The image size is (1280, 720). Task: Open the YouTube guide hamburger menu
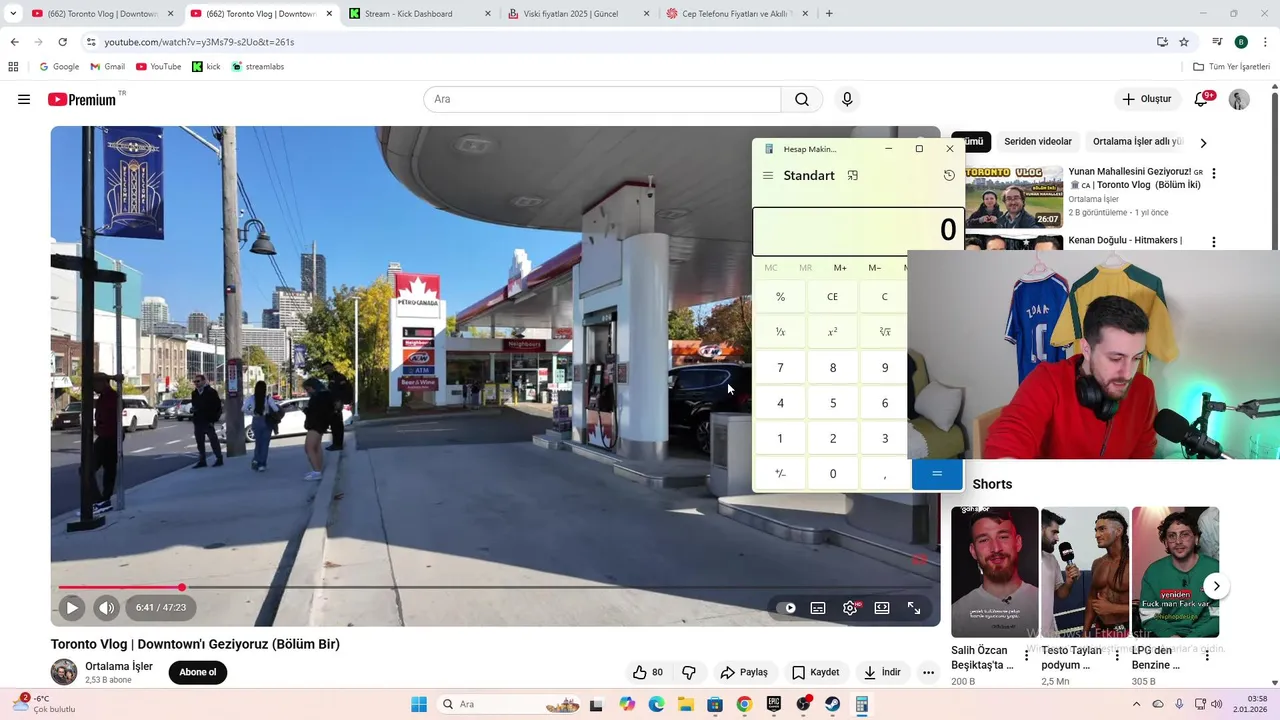click(x=24, y=99)
